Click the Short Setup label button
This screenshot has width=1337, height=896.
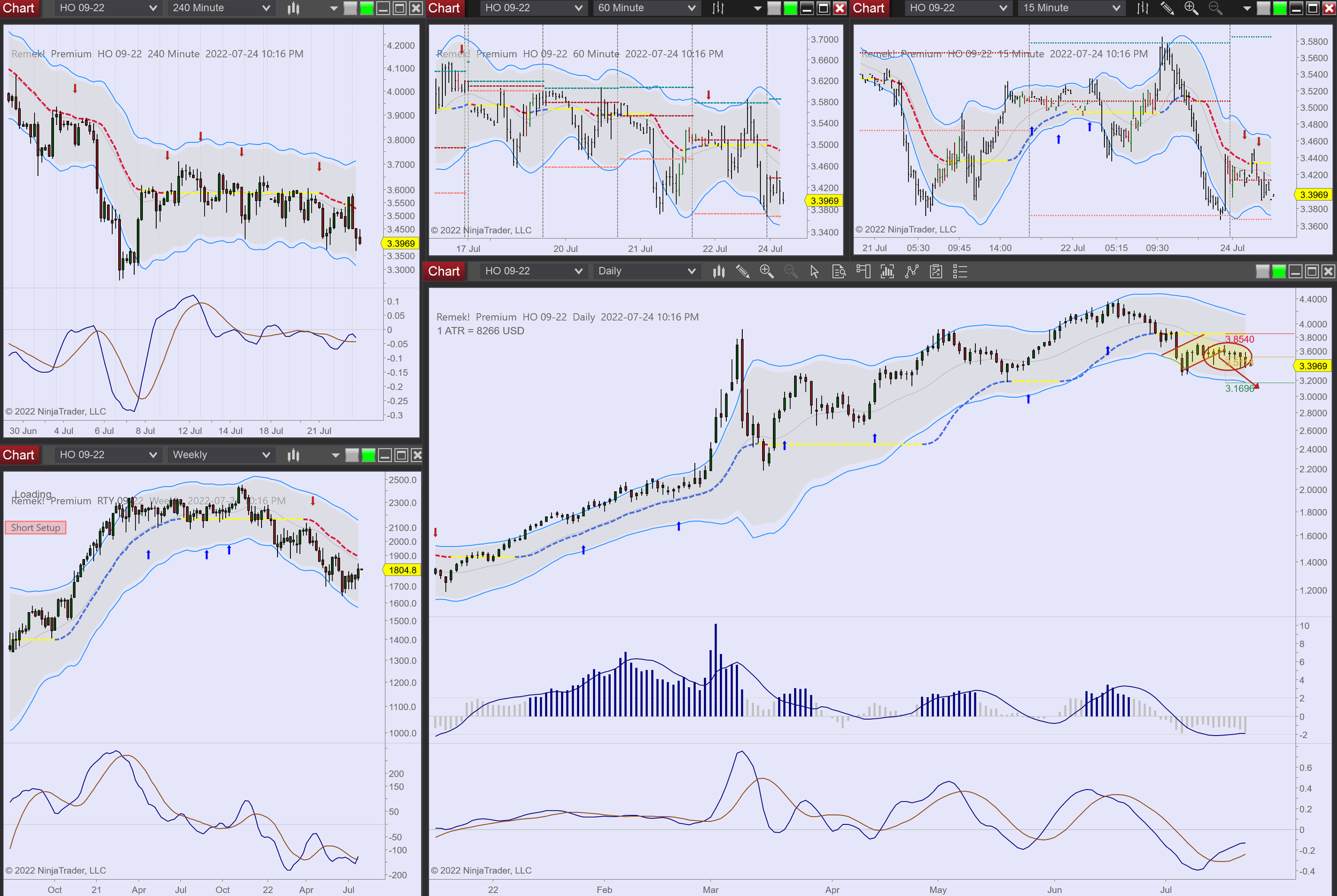pos(35,528)
